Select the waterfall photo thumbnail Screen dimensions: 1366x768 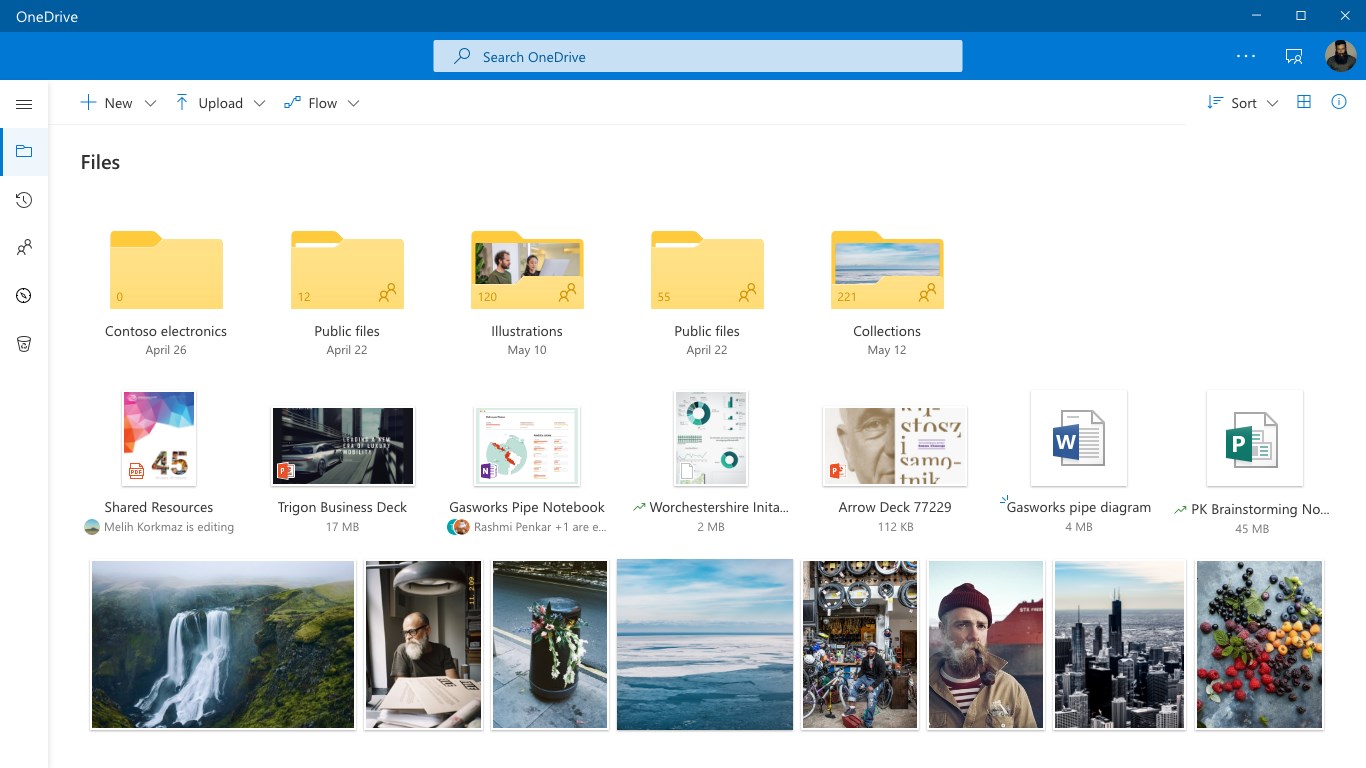click(x=223, y=644)
